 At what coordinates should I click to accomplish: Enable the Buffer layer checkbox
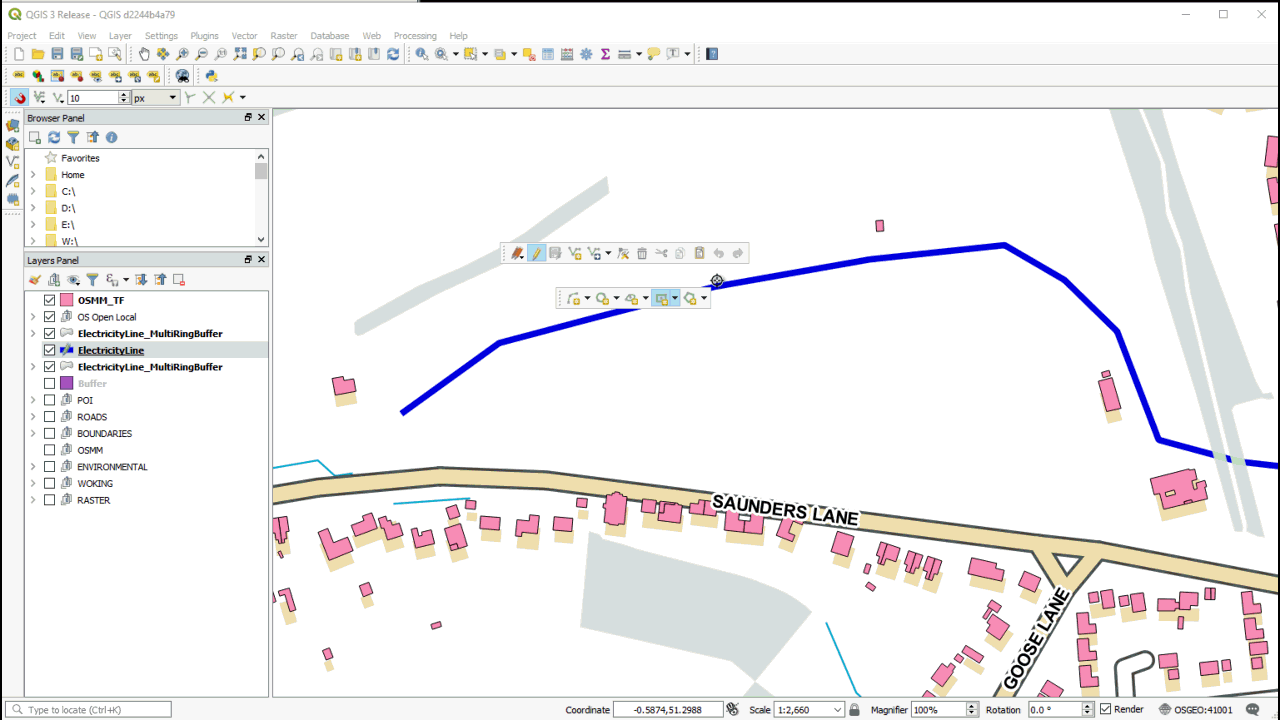[50, 384]
